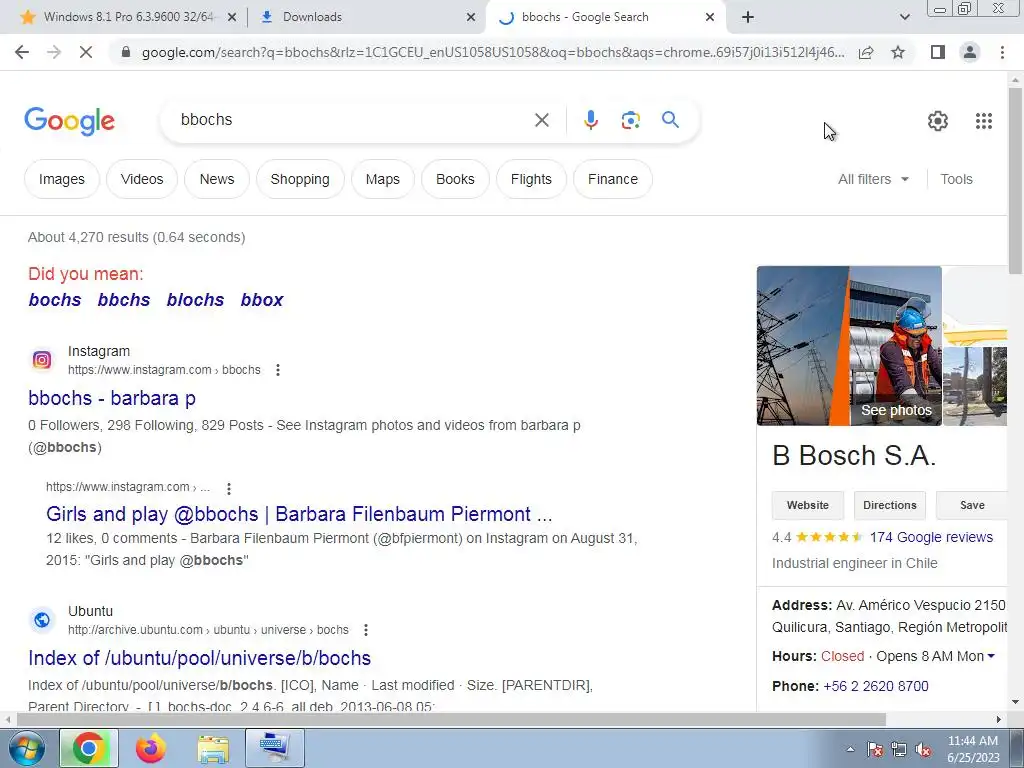Close the Downloads tab
The width and height of the screenshot is (1024, 768).
471,18
